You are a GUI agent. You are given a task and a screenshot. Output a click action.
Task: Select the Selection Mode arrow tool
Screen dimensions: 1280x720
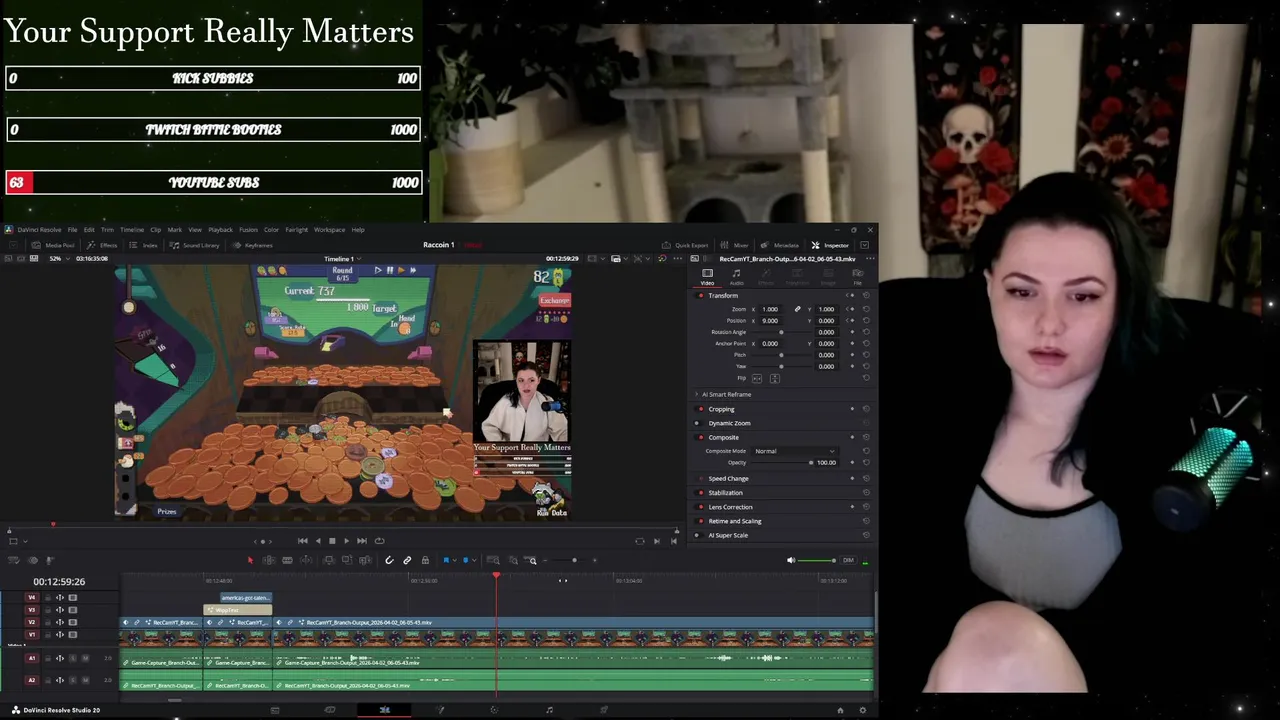point(250,560)
